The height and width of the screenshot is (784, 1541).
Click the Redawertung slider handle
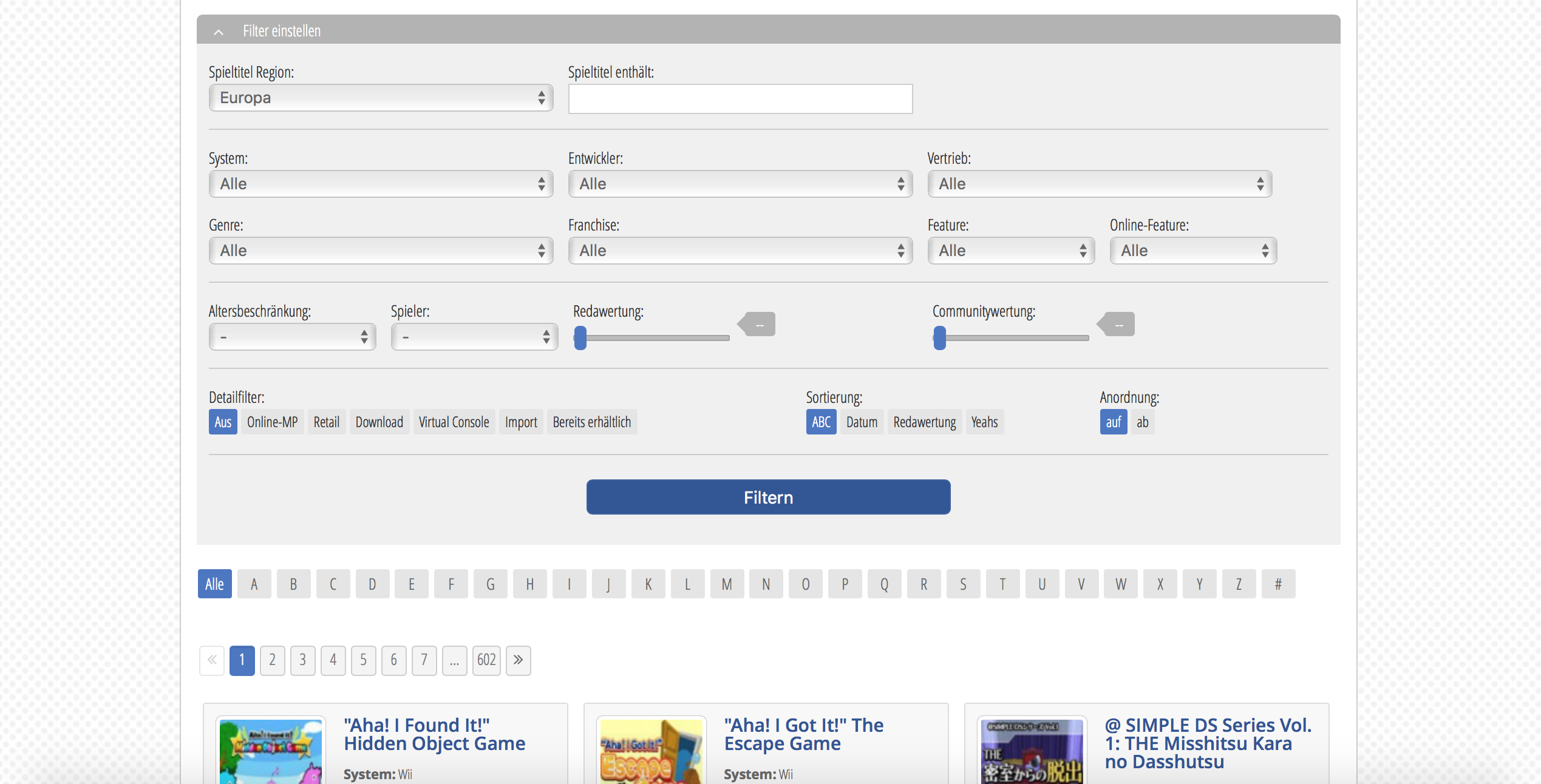580,338
